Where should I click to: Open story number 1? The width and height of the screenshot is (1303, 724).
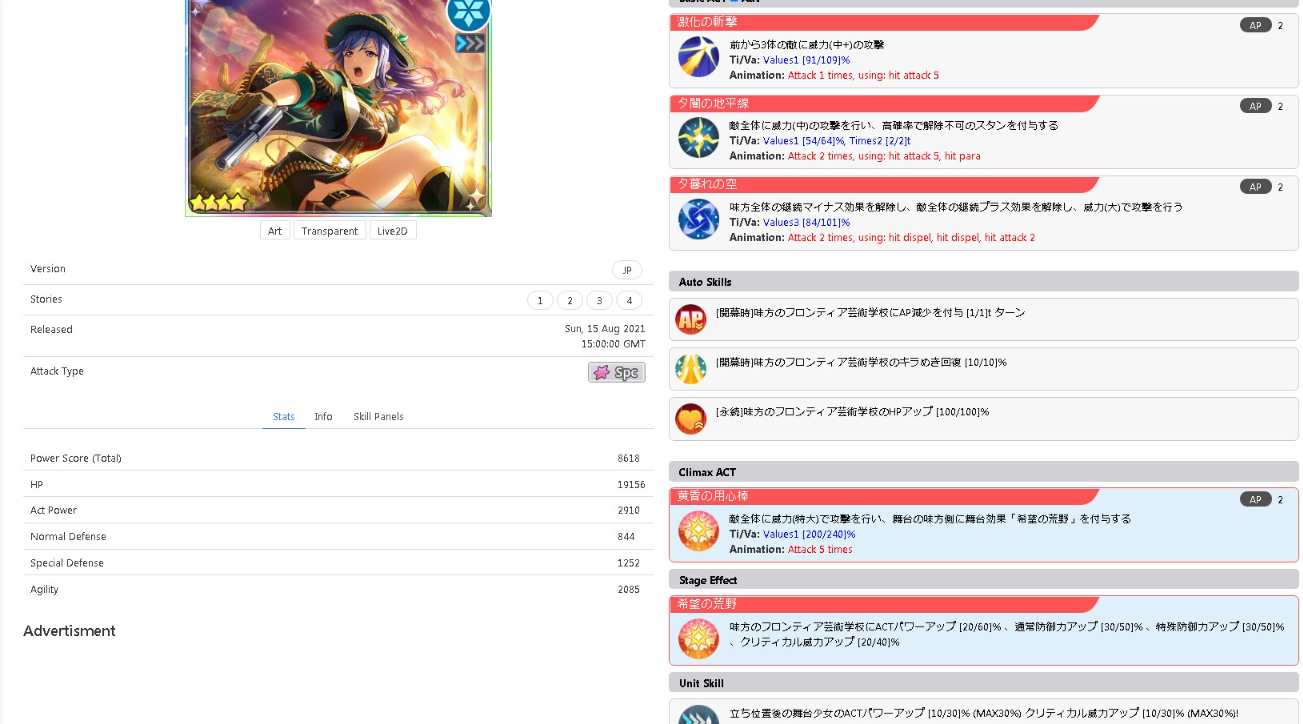point(540,300)
